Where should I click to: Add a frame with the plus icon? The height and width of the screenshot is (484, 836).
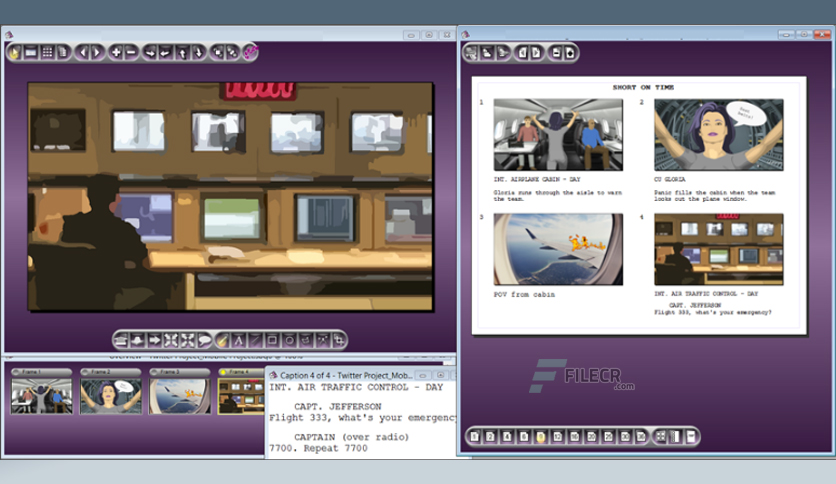point(116,52)
